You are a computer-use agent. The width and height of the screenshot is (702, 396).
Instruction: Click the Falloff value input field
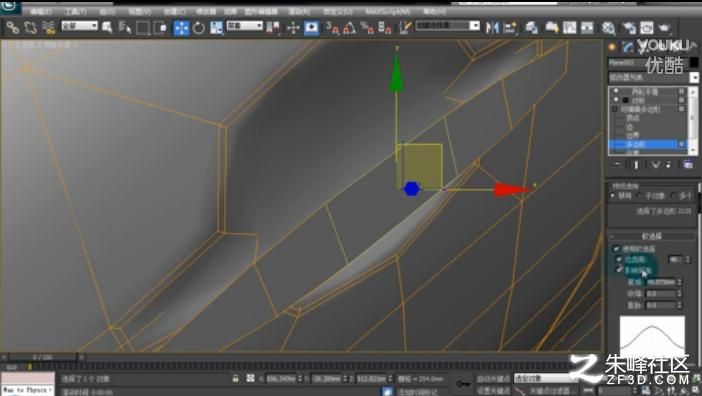coord(661,282)
